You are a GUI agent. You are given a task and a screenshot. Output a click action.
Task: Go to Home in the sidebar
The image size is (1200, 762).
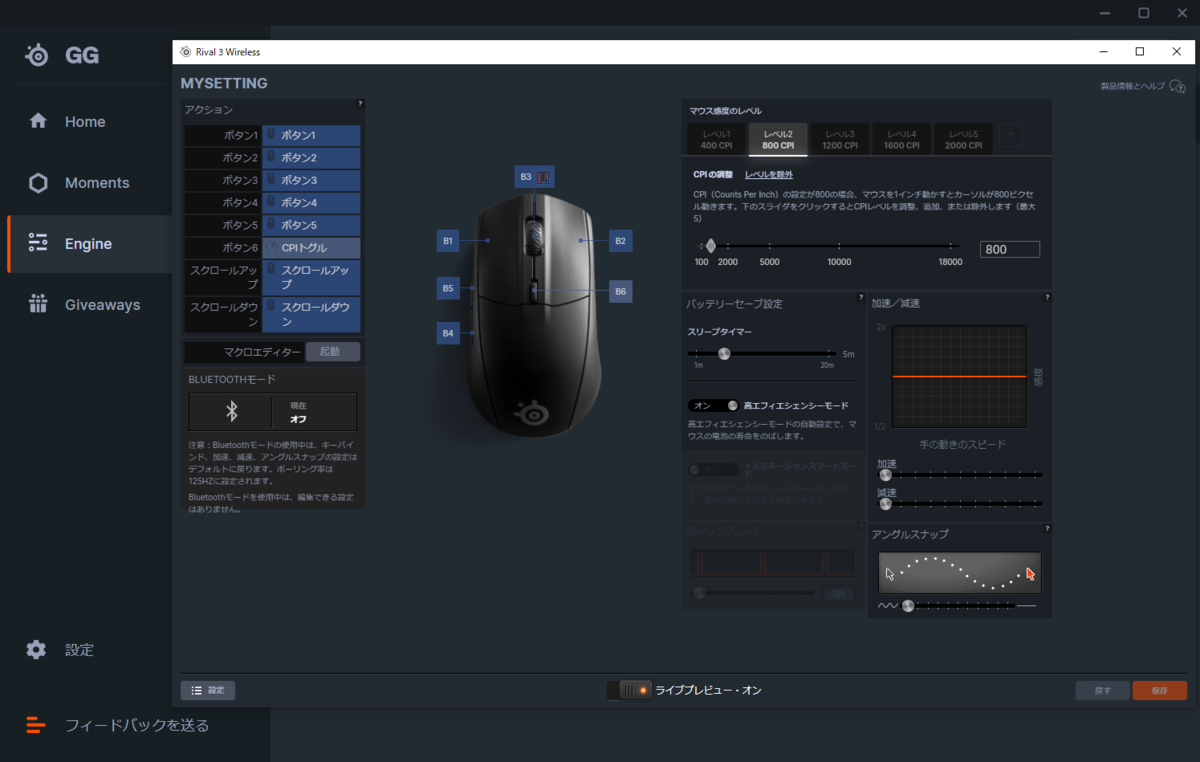tap(85, 121)
